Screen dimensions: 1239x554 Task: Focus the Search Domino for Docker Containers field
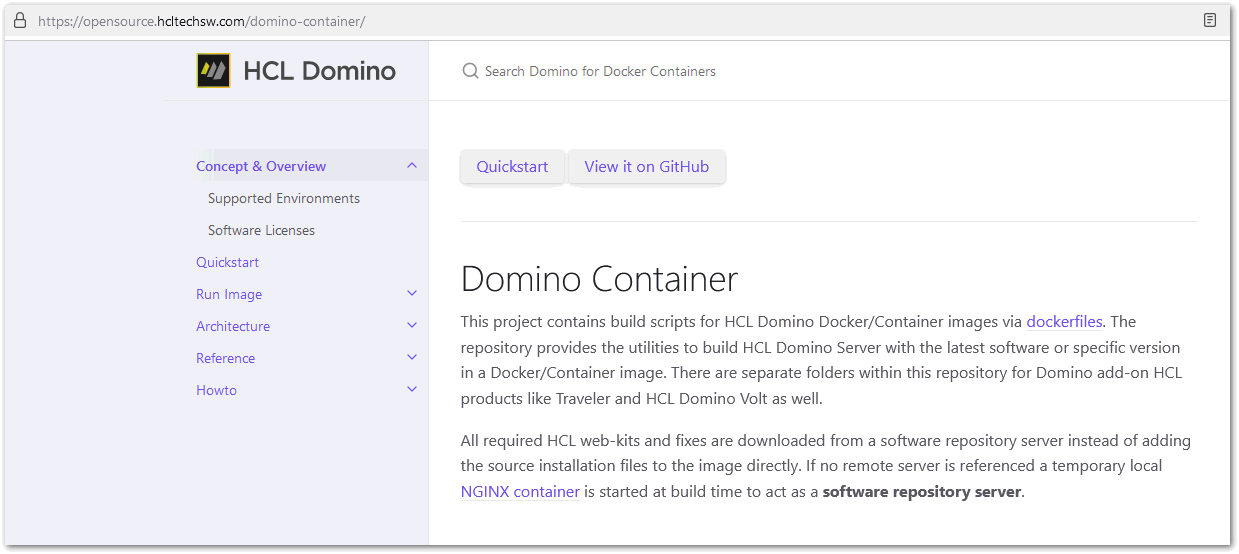[x=600, y=71]
